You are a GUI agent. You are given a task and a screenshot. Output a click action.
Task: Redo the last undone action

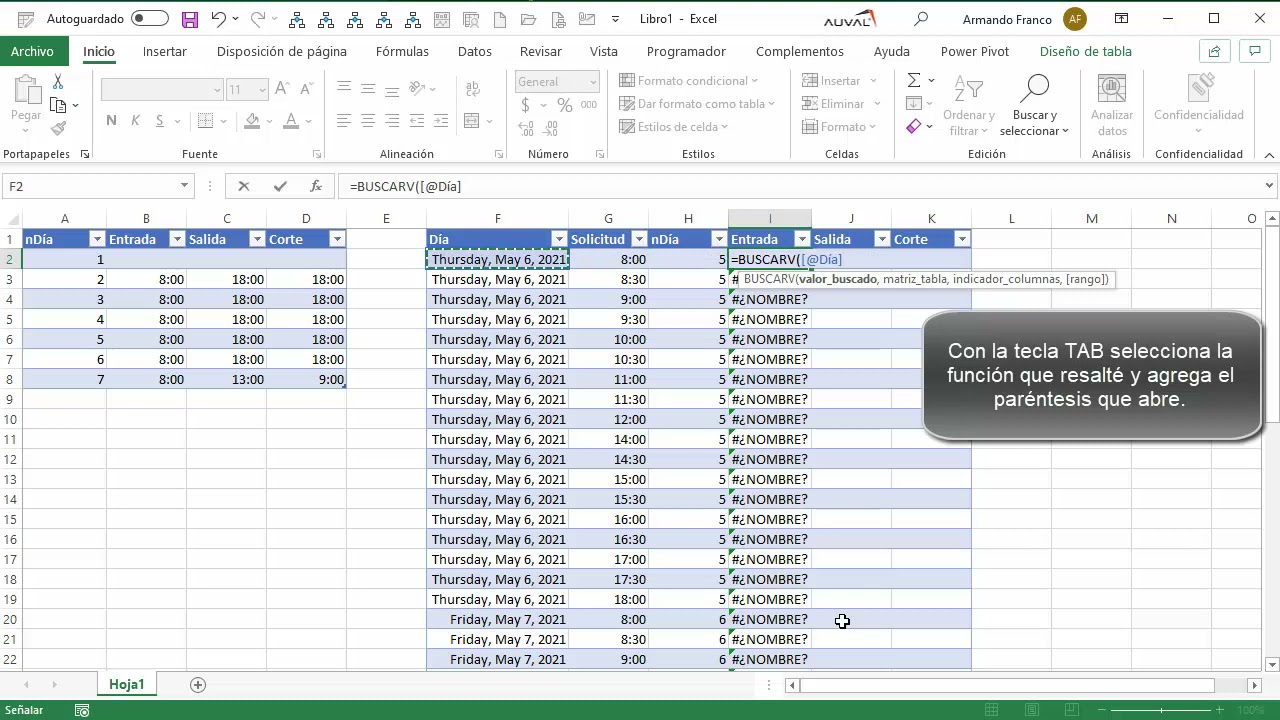[258, 19]
